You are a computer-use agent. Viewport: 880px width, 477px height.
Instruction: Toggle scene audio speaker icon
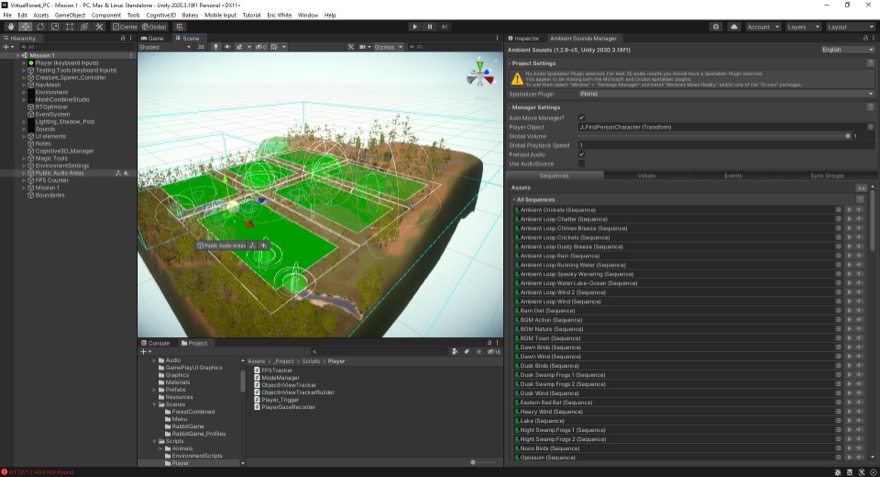227,47
